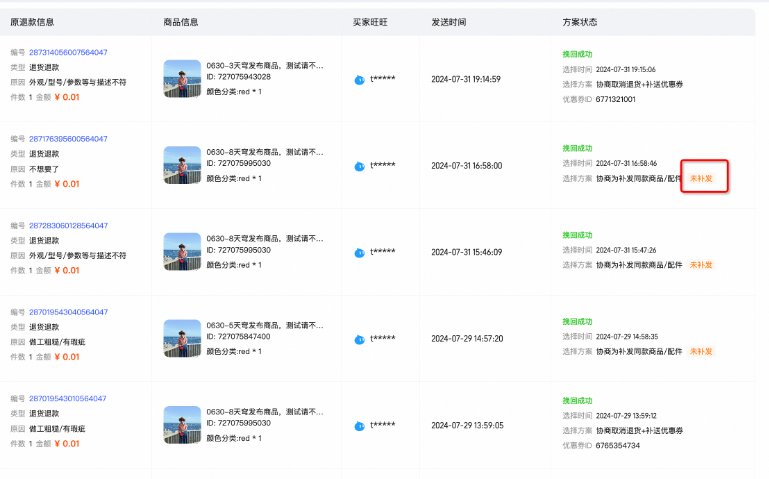Screen dimensions: 769x479
Task: Click selection time 2024-07-31 19:15:06
Action: pos(626,70)
